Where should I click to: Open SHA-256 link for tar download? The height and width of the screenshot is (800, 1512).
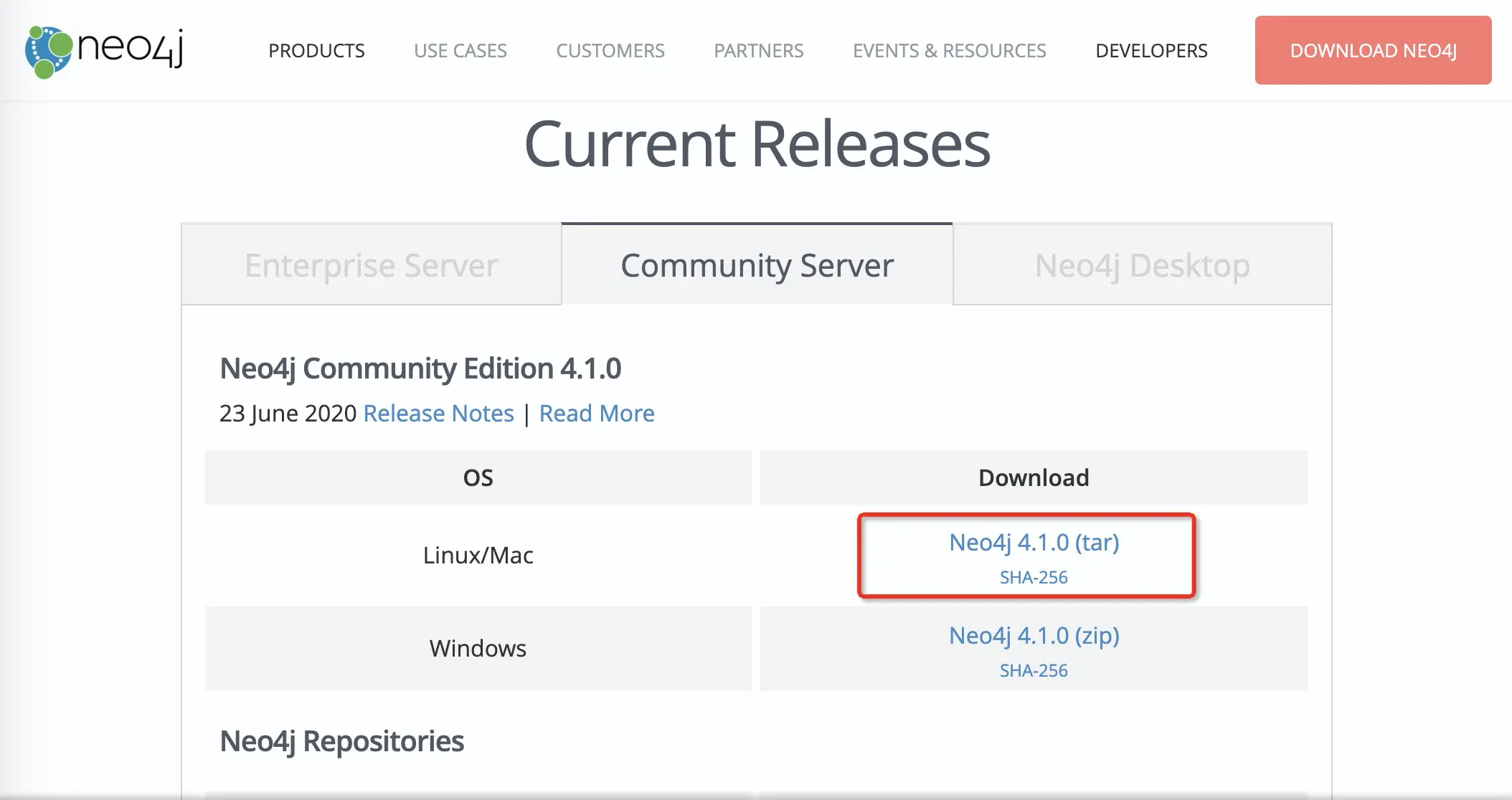[1034, 578]
